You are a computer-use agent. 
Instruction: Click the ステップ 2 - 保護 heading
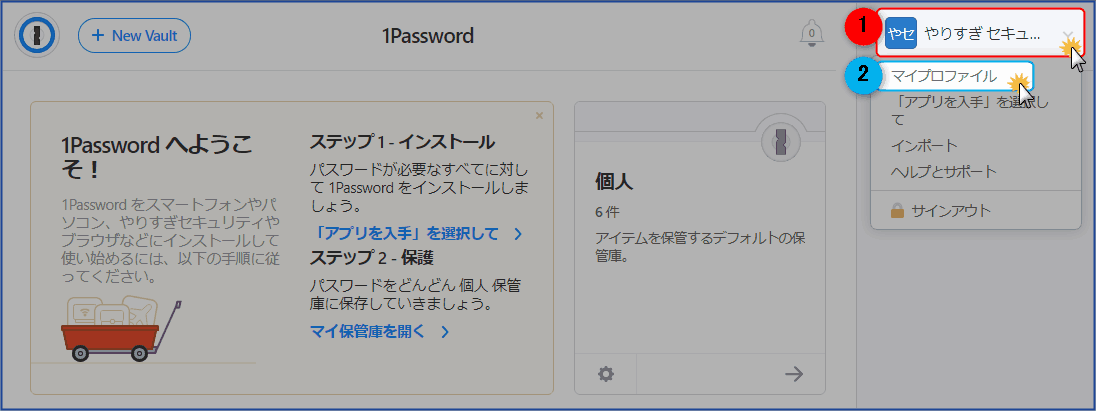(371, 258)
